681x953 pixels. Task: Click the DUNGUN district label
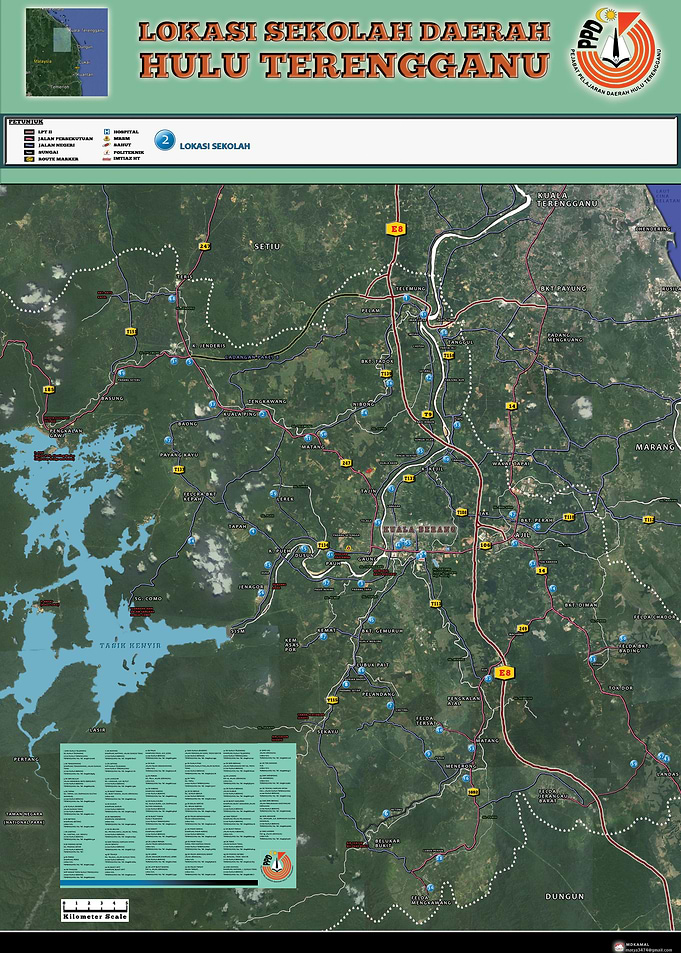click(565, 896)
